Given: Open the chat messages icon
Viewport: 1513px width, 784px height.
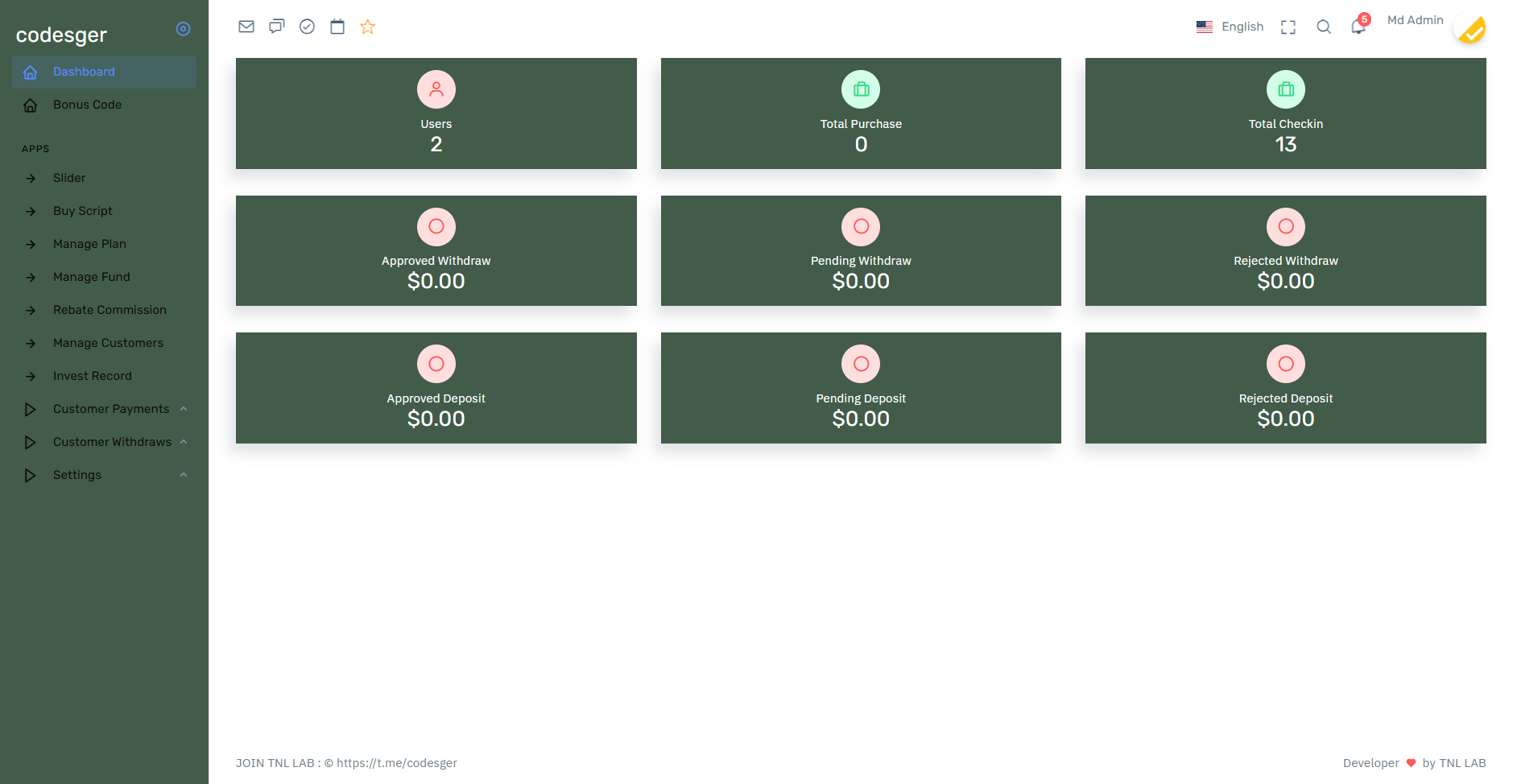Looking at the screenshot, I should (277, 27).
